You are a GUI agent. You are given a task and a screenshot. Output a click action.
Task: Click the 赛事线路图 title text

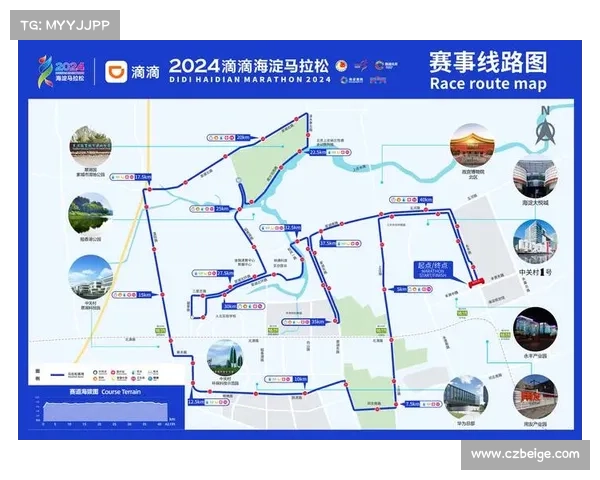488,62
